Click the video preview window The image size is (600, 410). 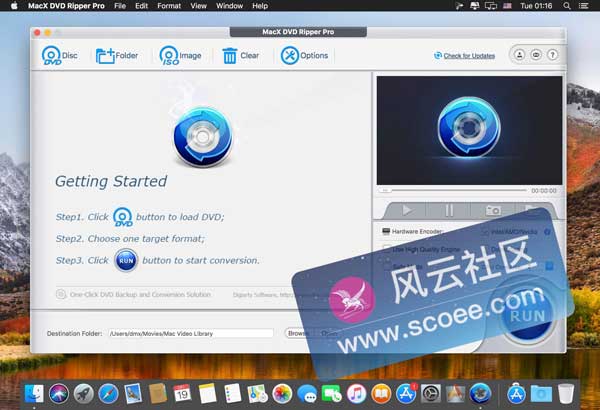pyautogui.click(x=470, y=131)
